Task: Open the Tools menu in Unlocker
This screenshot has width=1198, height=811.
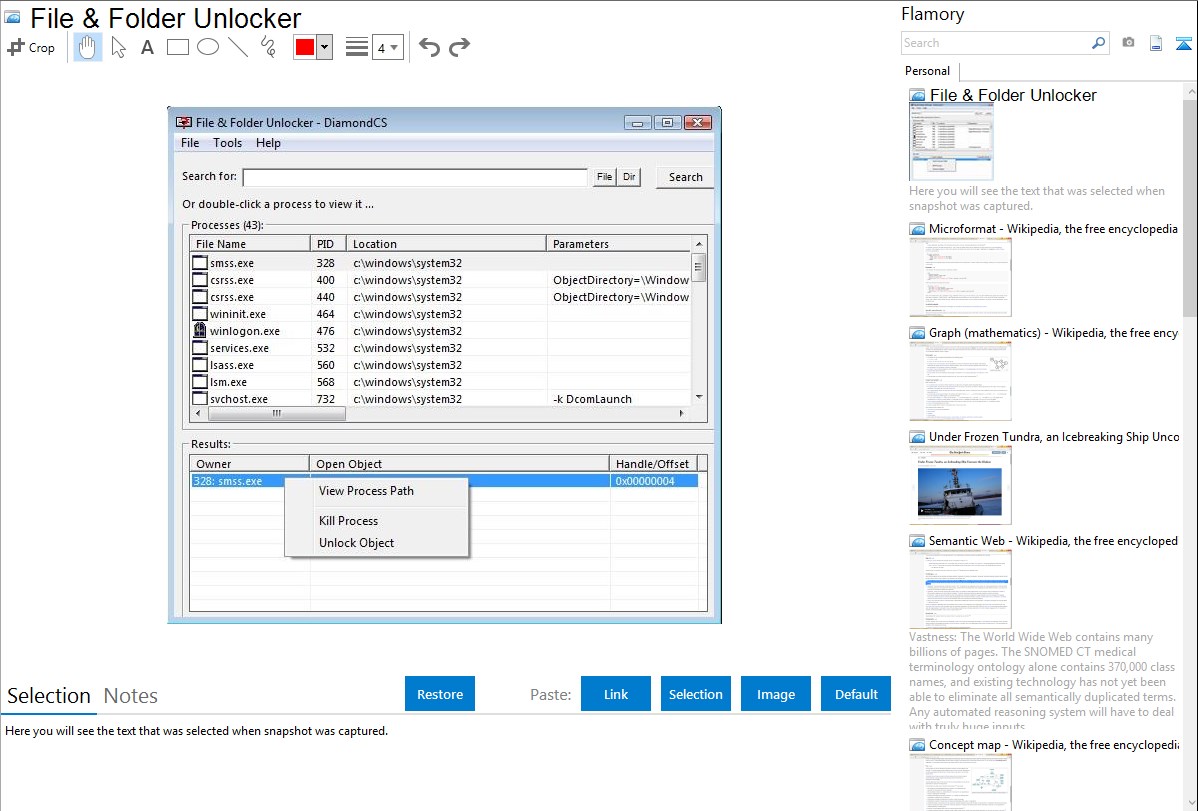Action: pos(227,143)
